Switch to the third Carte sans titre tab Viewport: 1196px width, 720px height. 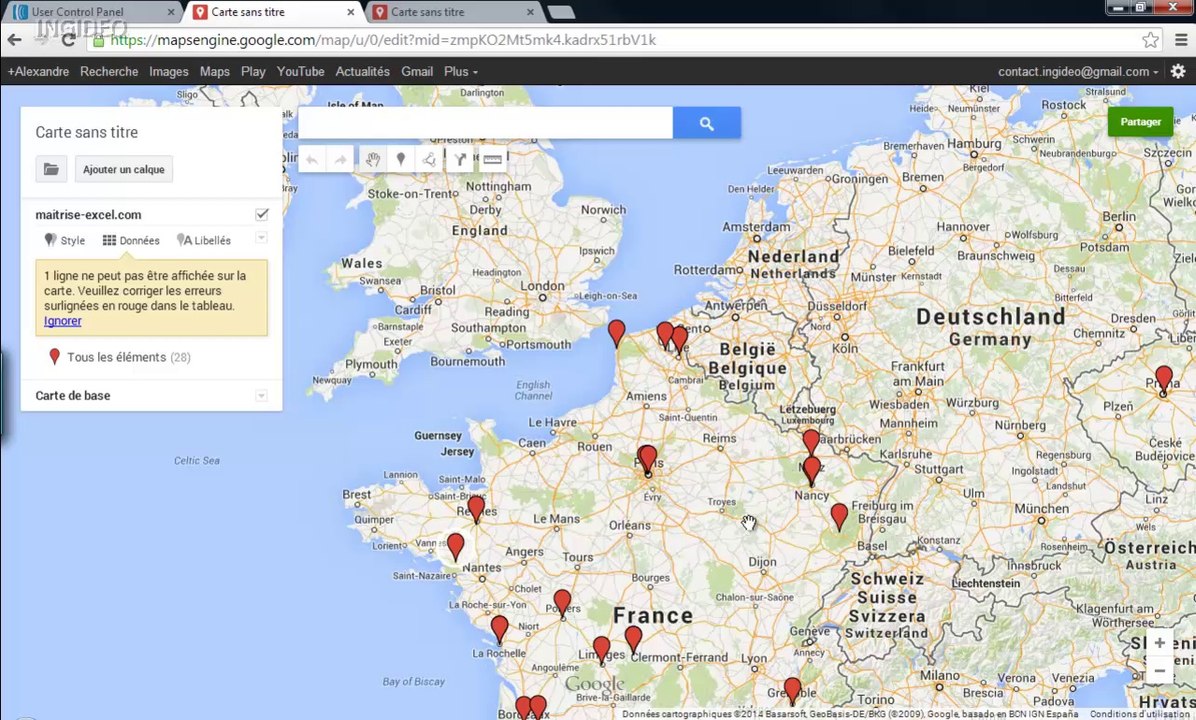453,12
